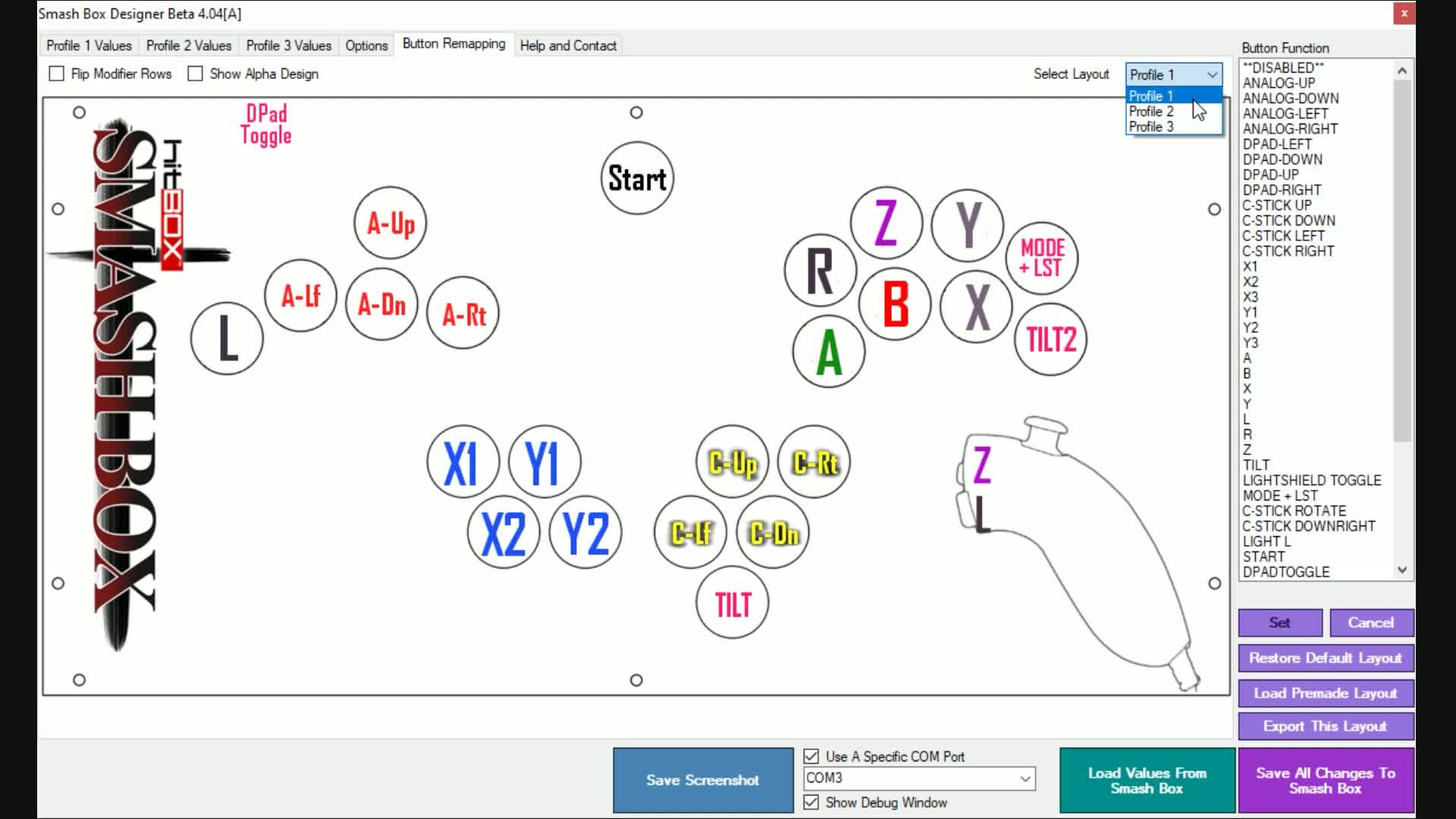Click the C-Dn button circle
This screenshot has width=1456, height=819.
[773, 533]
